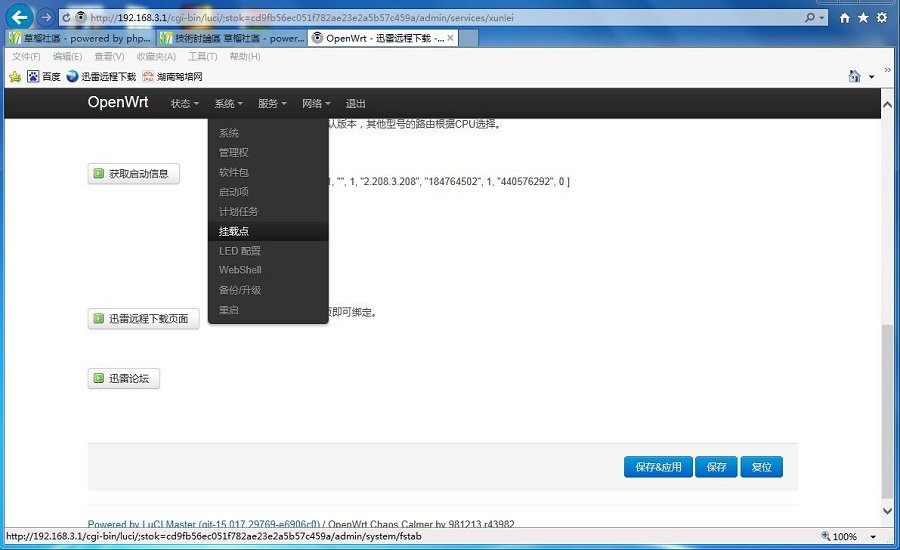Expand the 状态 navigation dropdown
The height and width of the screenshot is (550, 900).
pos(184,104)
